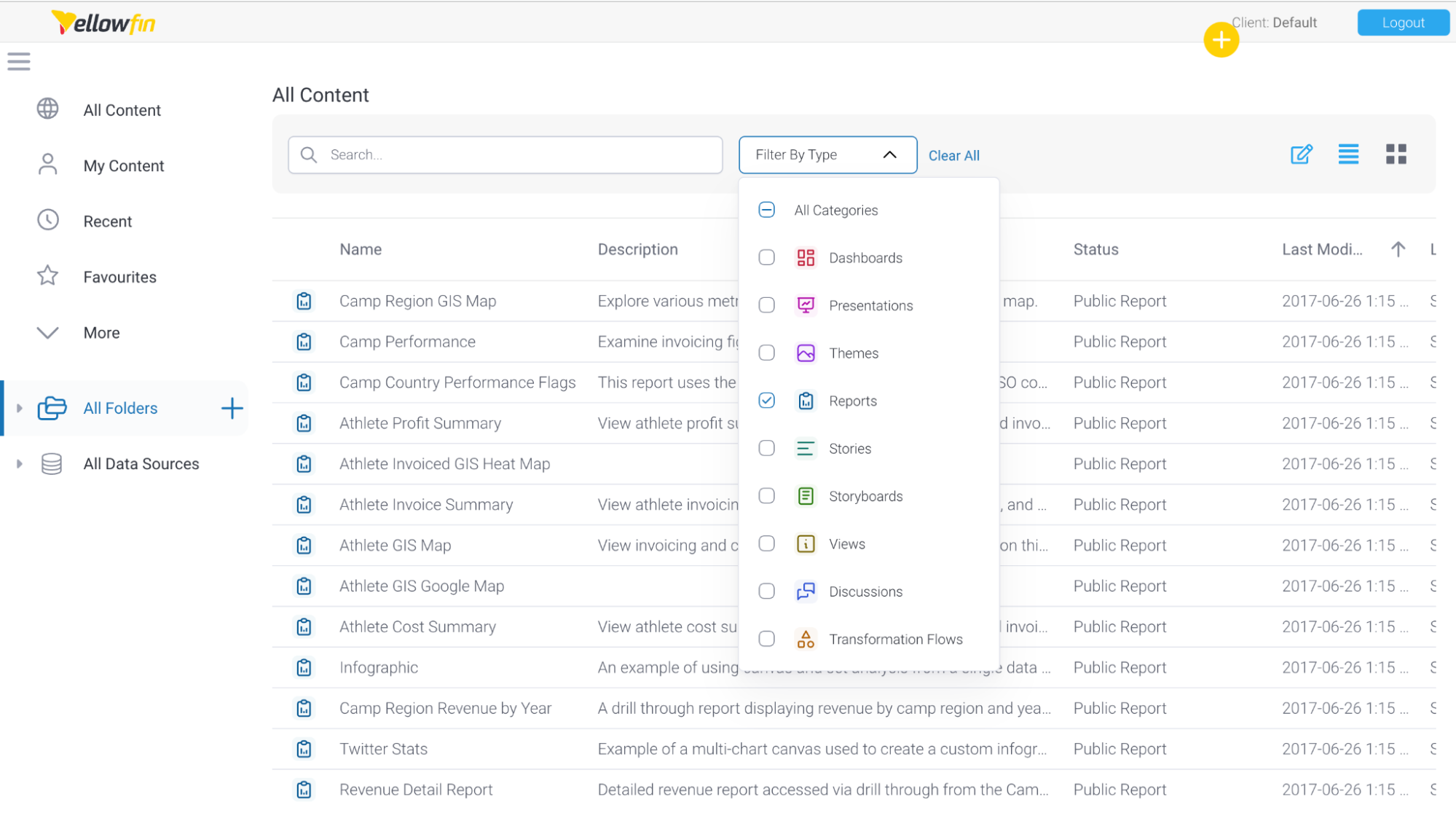
Task: Click the report icon beside Twitter Stats
Action: pyautogui.click(x=304, y=748)
